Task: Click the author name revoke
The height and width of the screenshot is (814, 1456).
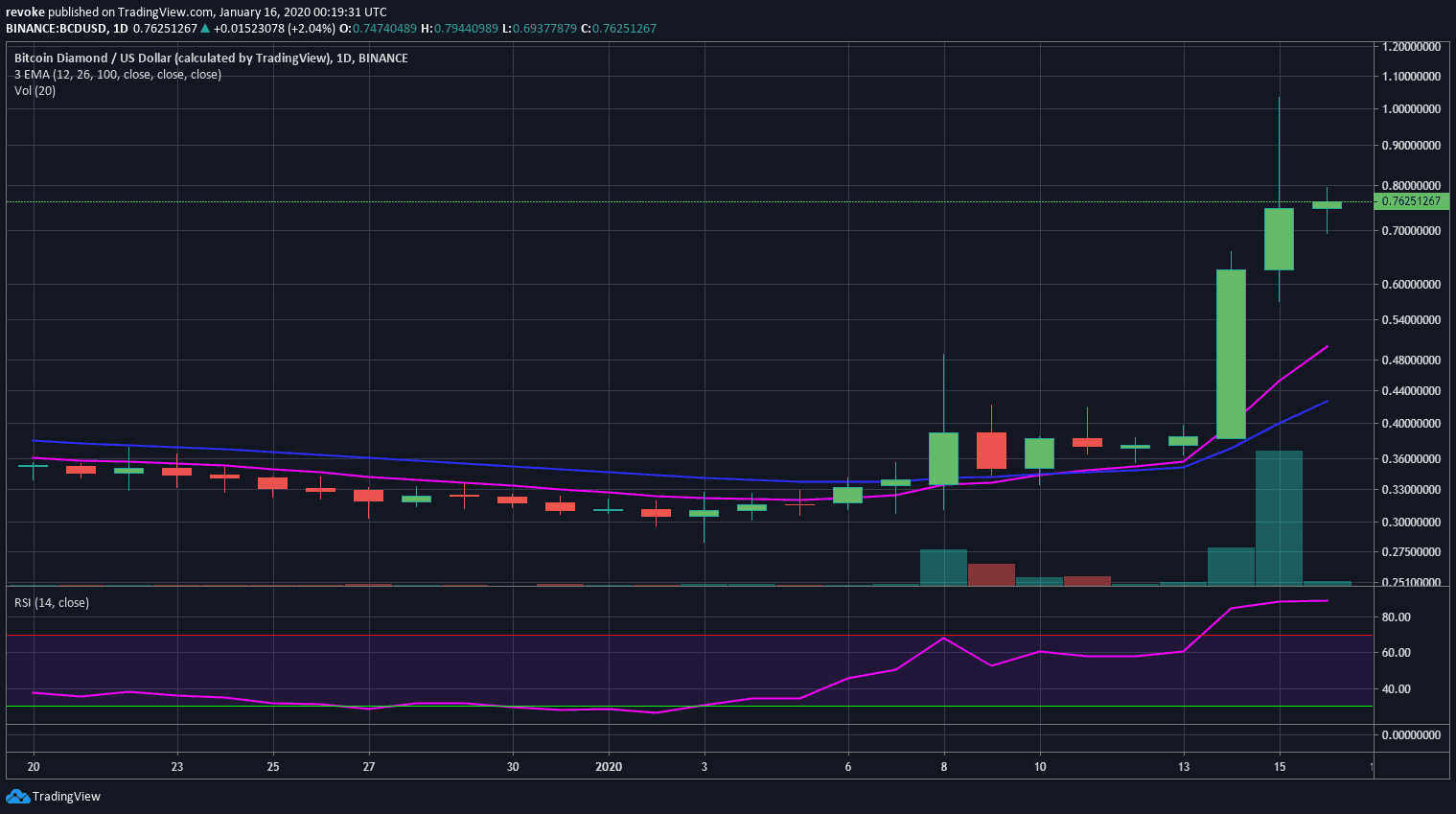Action: pos(25,12)
